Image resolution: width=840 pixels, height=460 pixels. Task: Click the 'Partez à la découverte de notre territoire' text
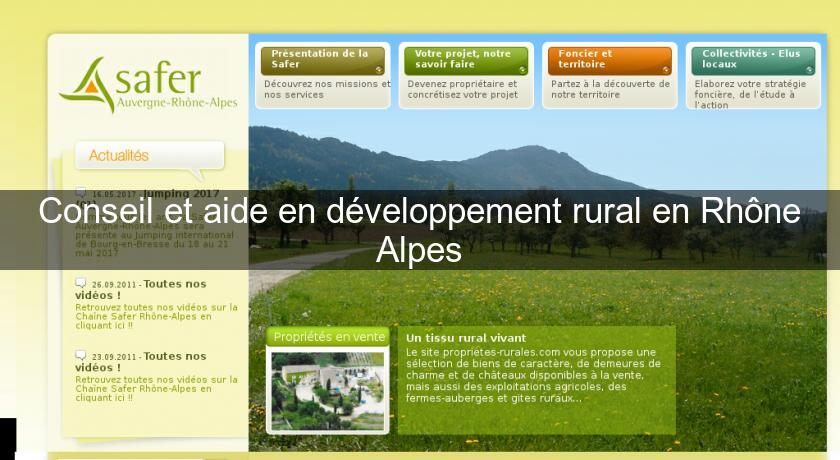tap(610, 89)
